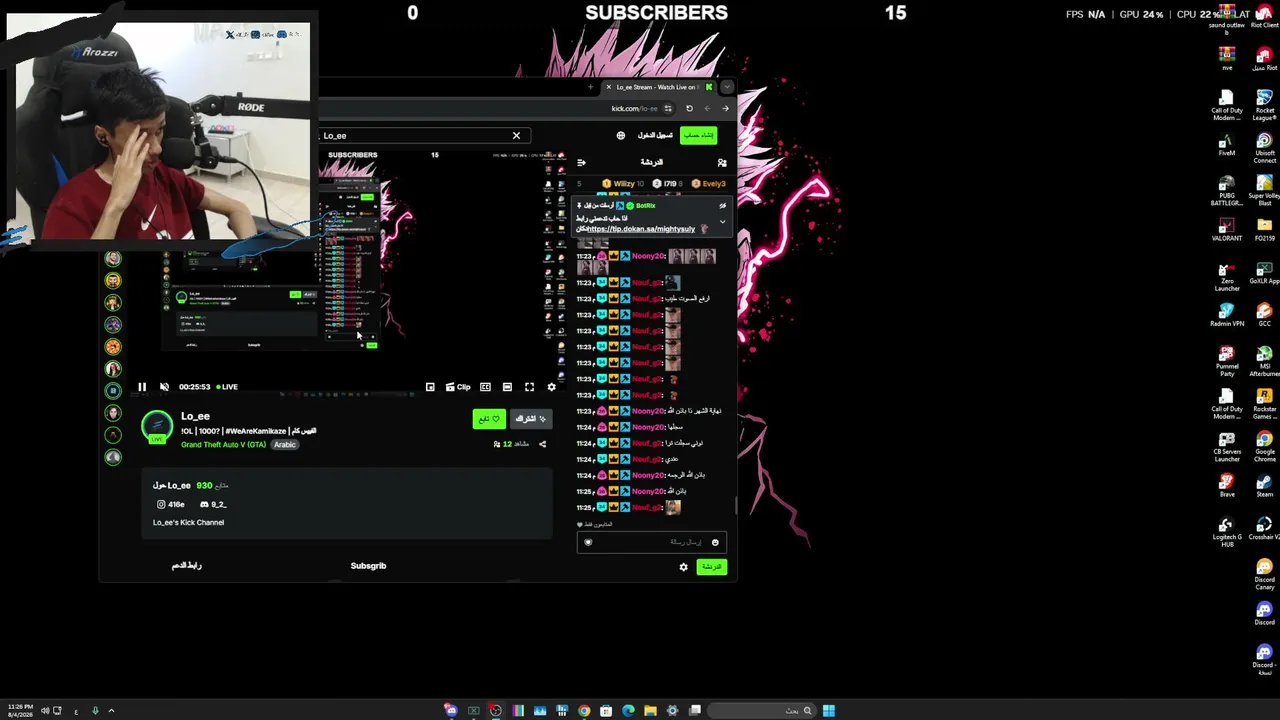Viewport: 1280px width, 720px height.
Task: Click the kick.com address bar
Action: pyautogui.click(x=636, y=108)
